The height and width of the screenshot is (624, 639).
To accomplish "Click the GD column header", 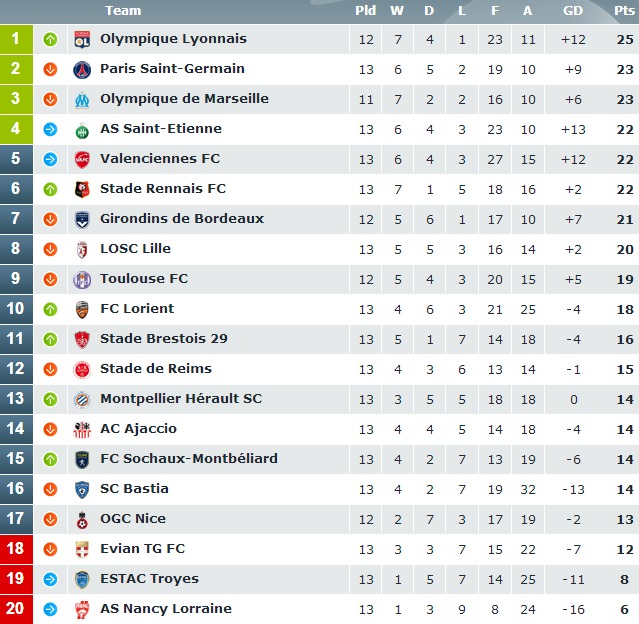I will (573, 11).
